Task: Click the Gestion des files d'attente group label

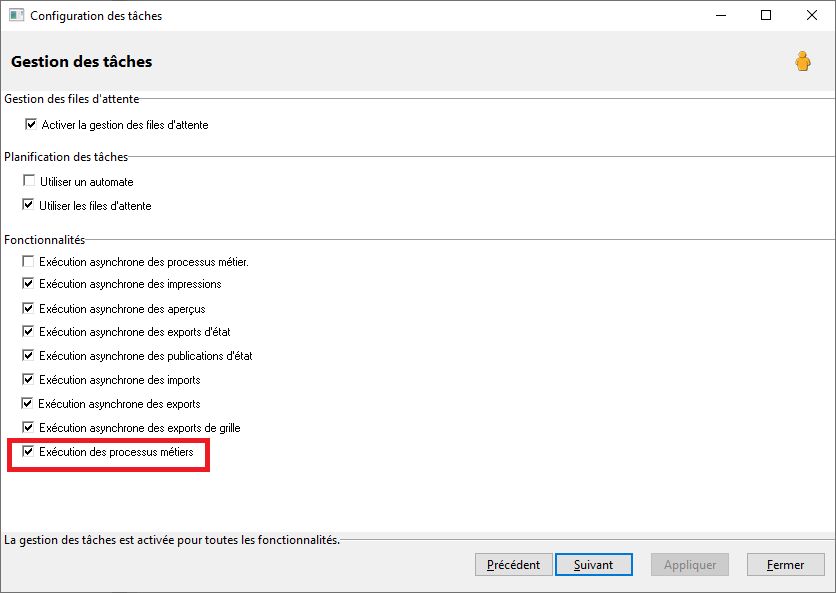Action: 72,99
